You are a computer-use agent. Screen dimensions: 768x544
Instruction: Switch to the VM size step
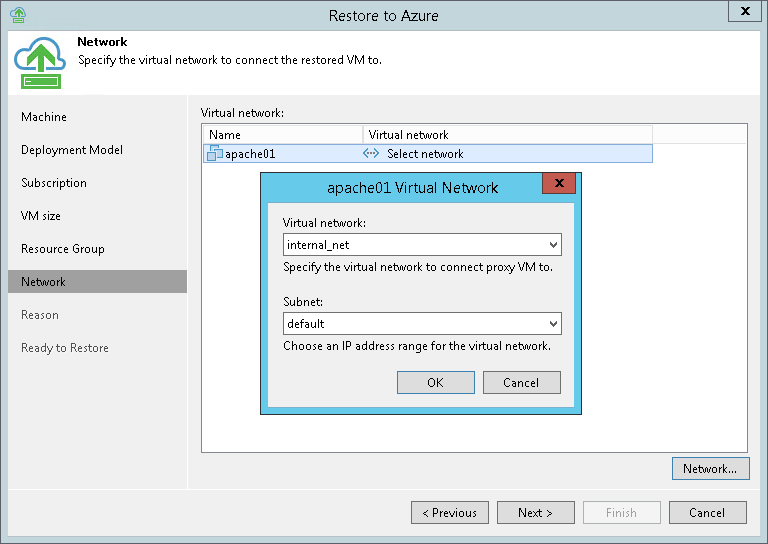41,216
